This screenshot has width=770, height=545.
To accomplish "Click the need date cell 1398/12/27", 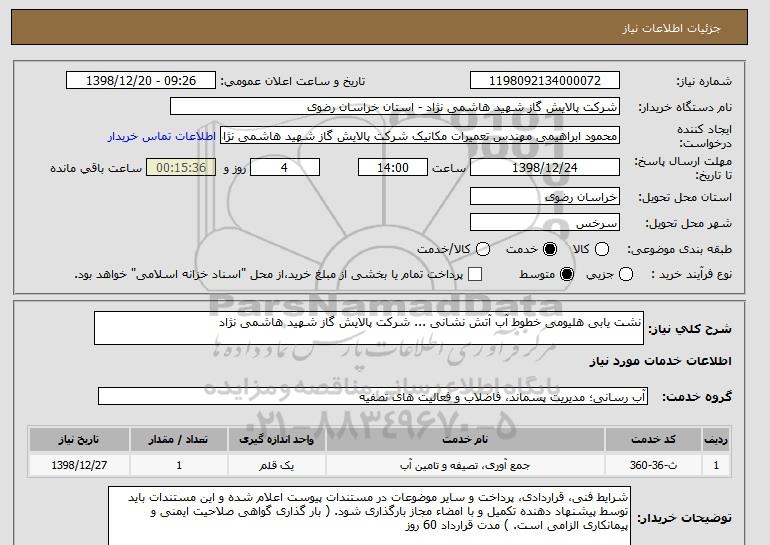I will [x=79, y=465].
